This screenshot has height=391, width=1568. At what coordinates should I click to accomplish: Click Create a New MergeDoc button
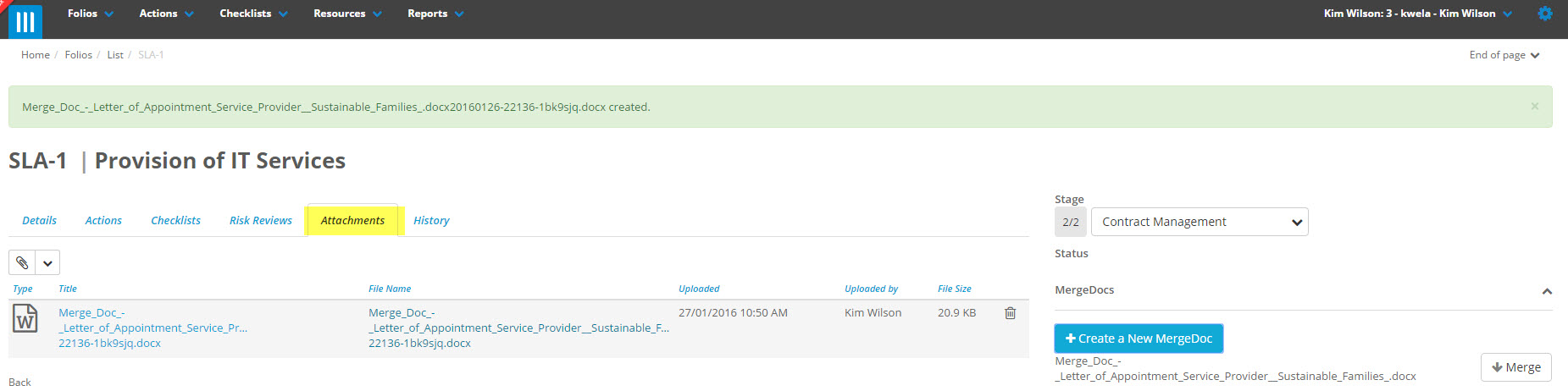coord(1138,339)
